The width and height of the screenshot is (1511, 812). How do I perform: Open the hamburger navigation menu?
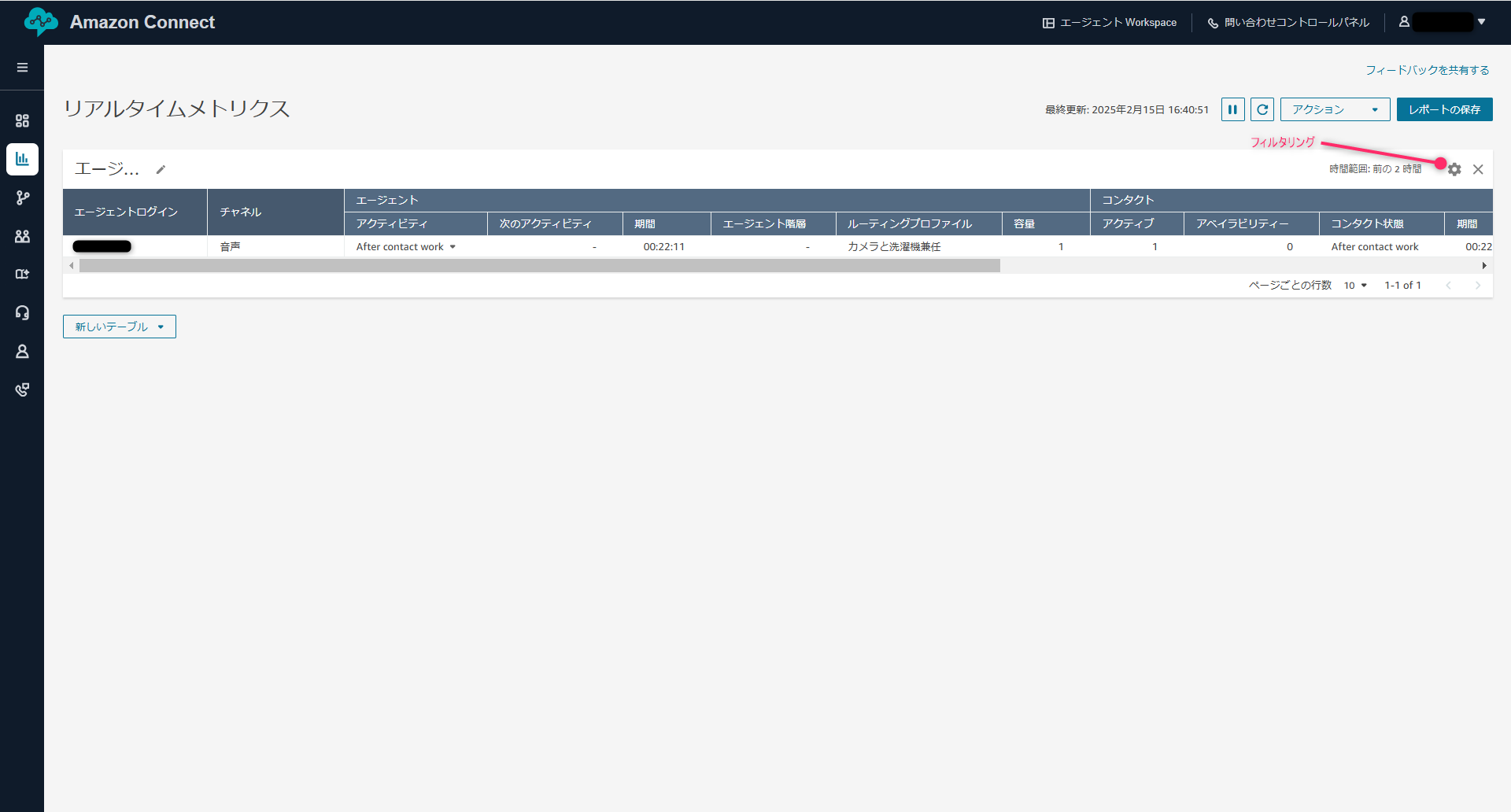(x=22, y=68)
